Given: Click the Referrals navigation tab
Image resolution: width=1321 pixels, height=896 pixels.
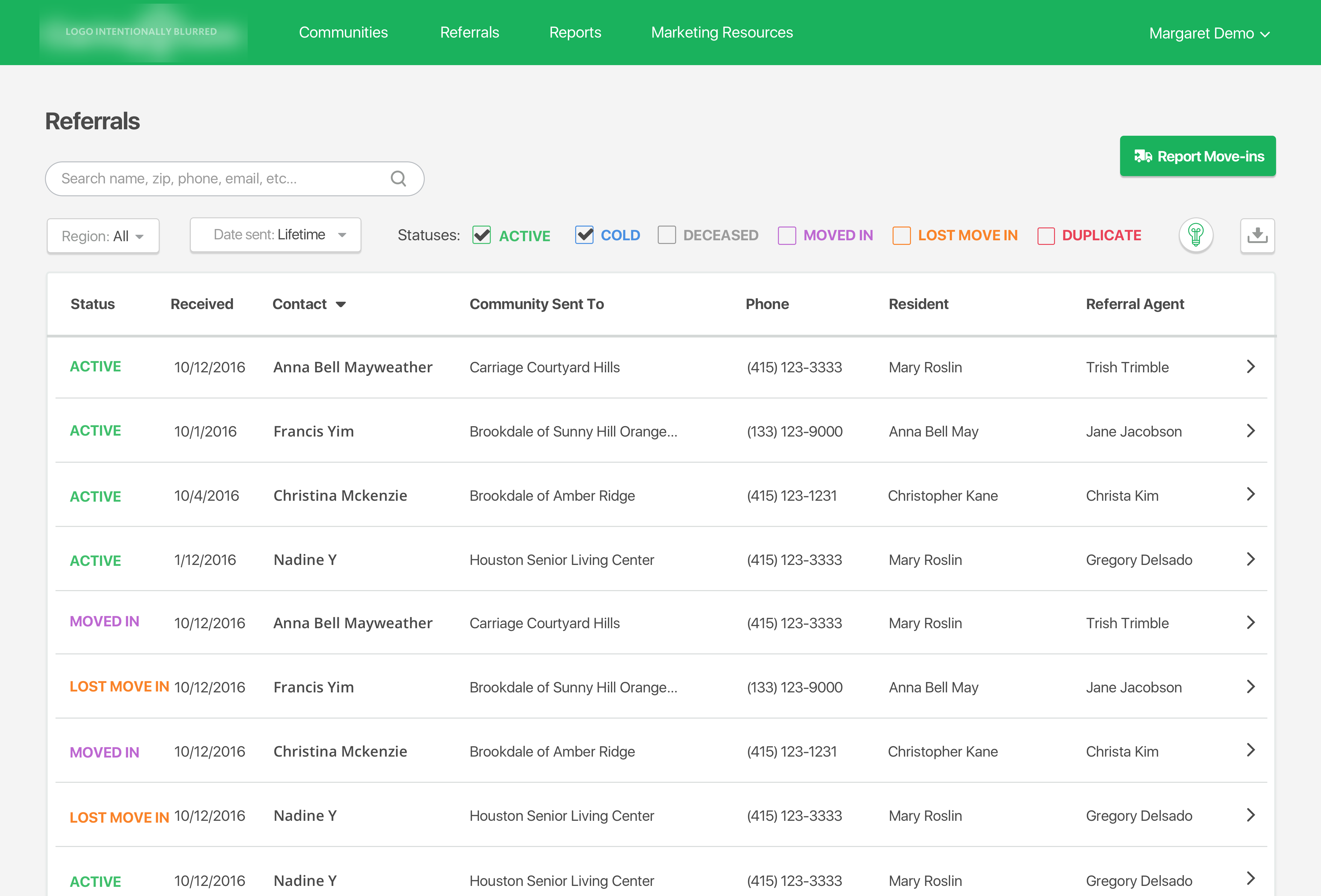Looking at the screenshot, I should pyautogui.click(x=469, y=32).
